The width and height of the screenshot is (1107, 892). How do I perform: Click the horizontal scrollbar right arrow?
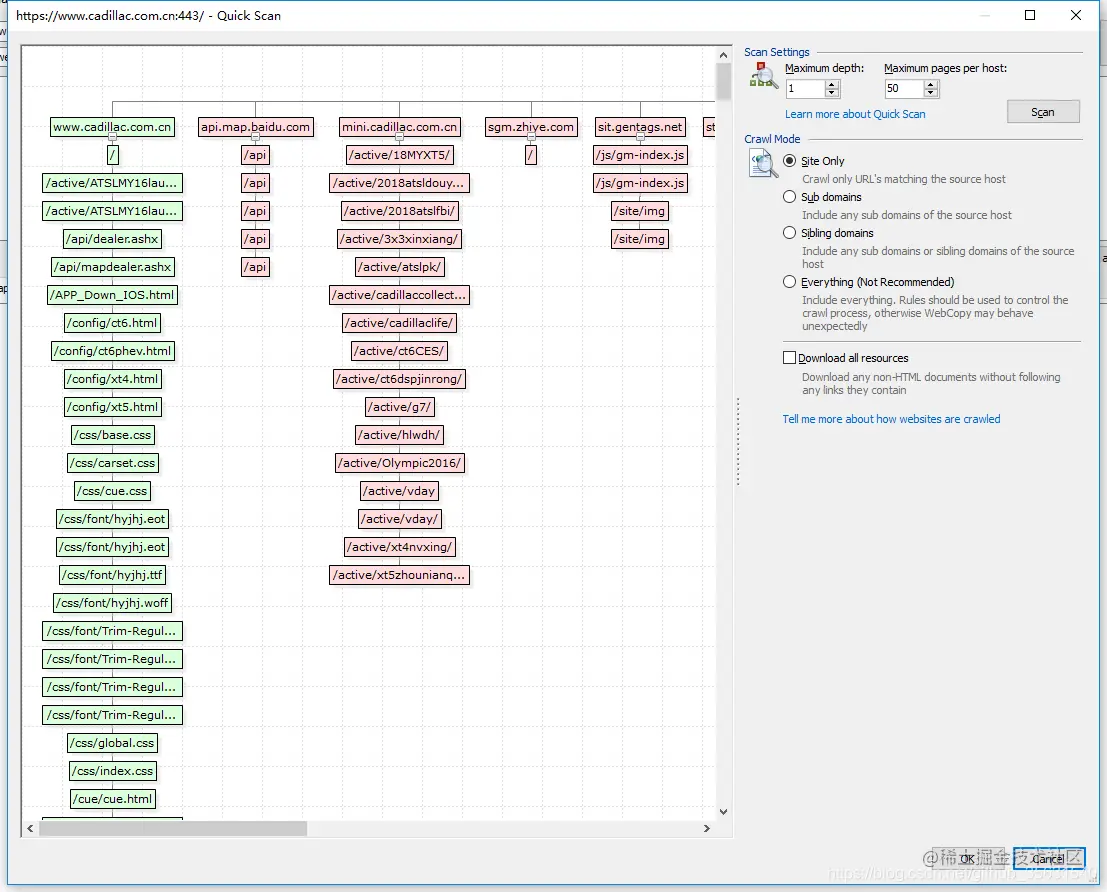click(x=707, y=828)
